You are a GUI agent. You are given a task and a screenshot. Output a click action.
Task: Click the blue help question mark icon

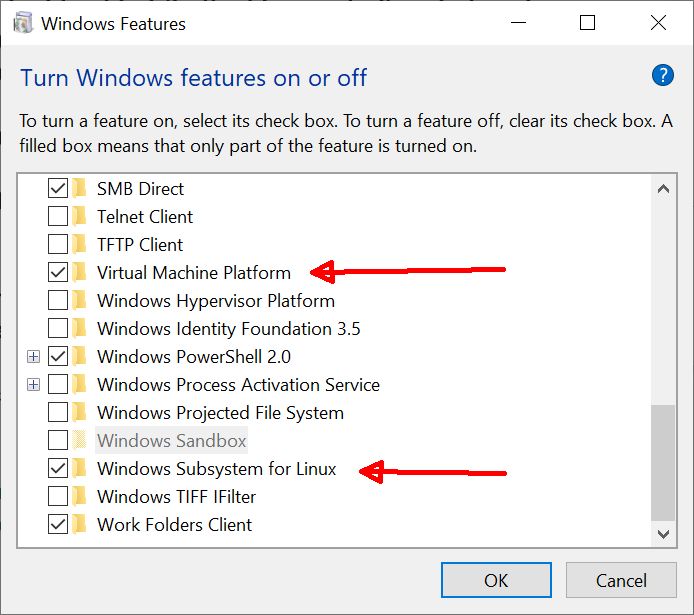point(663,76)
